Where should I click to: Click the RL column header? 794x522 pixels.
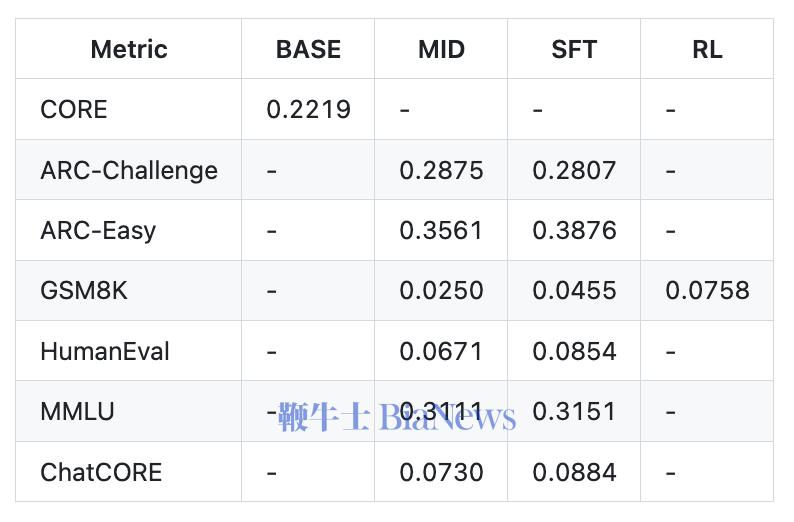tap(706, 49)
